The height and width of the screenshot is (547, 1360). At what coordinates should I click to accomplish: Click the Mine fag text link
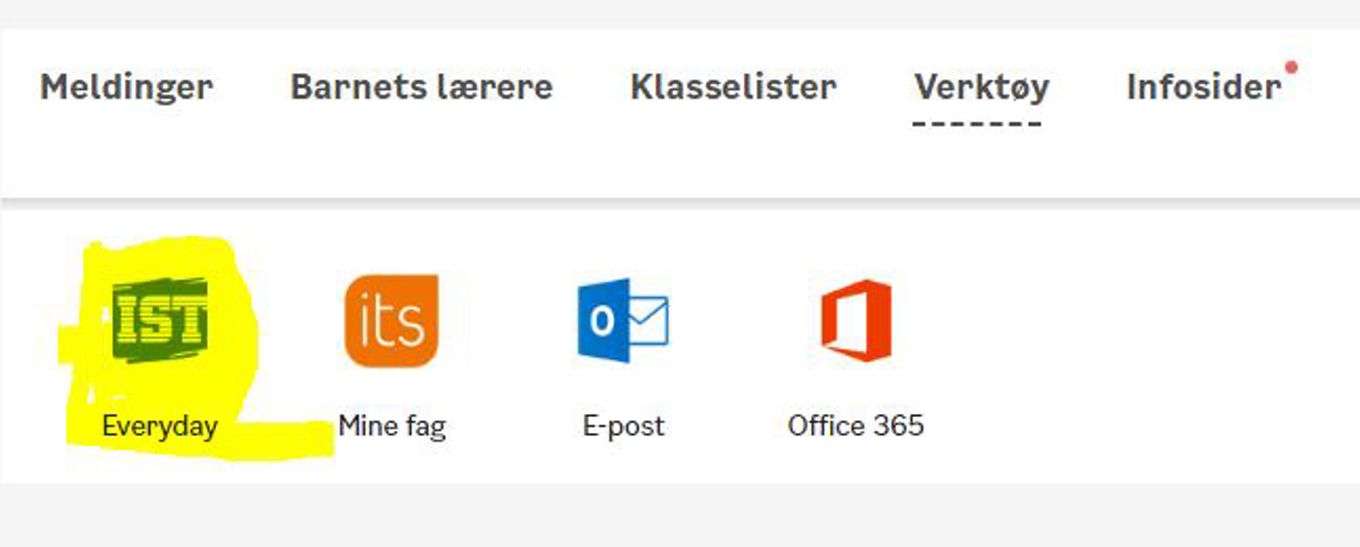click(392, 426)
